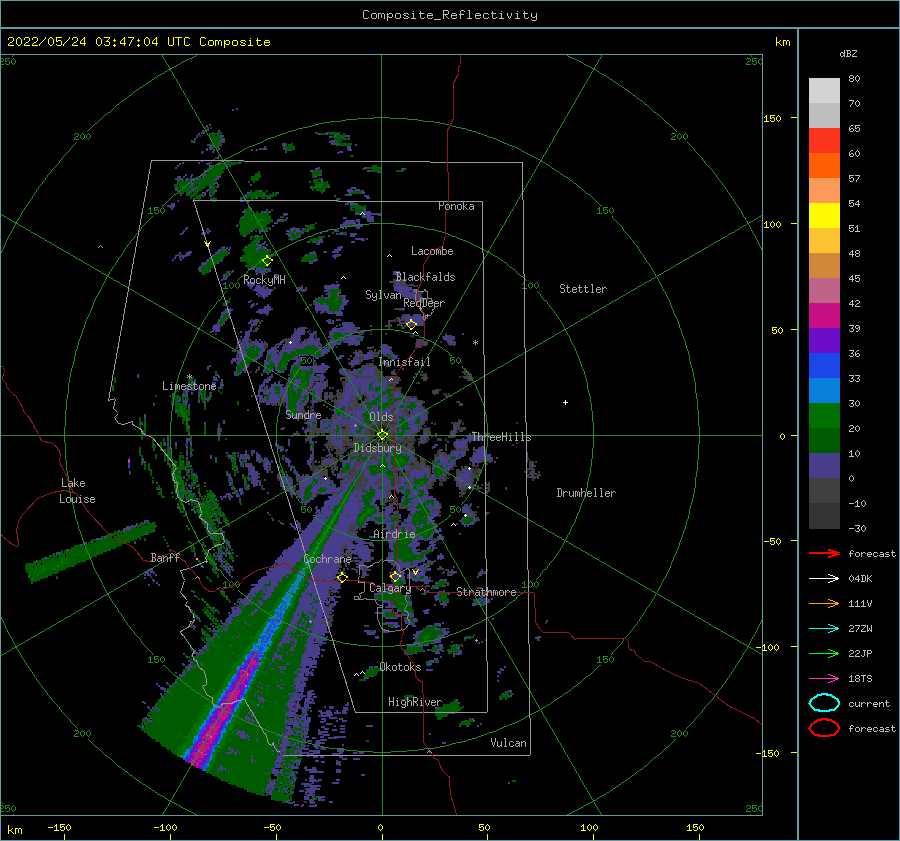Click the red forecast ellipse icon
The height and width of the screenshot is (841, 900).
(x=824, y=728)
